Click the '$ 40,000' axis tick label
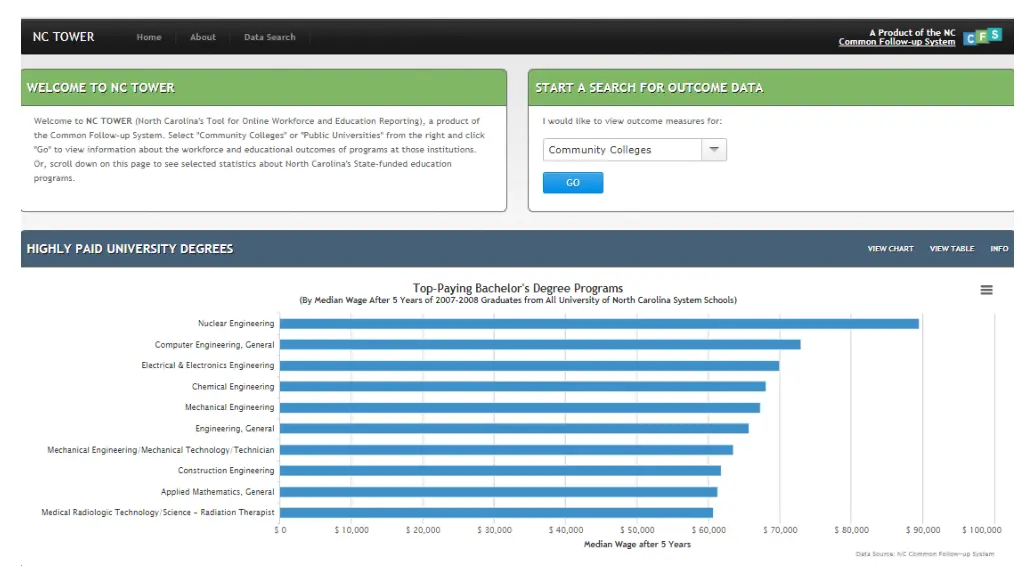 [566, 530]
